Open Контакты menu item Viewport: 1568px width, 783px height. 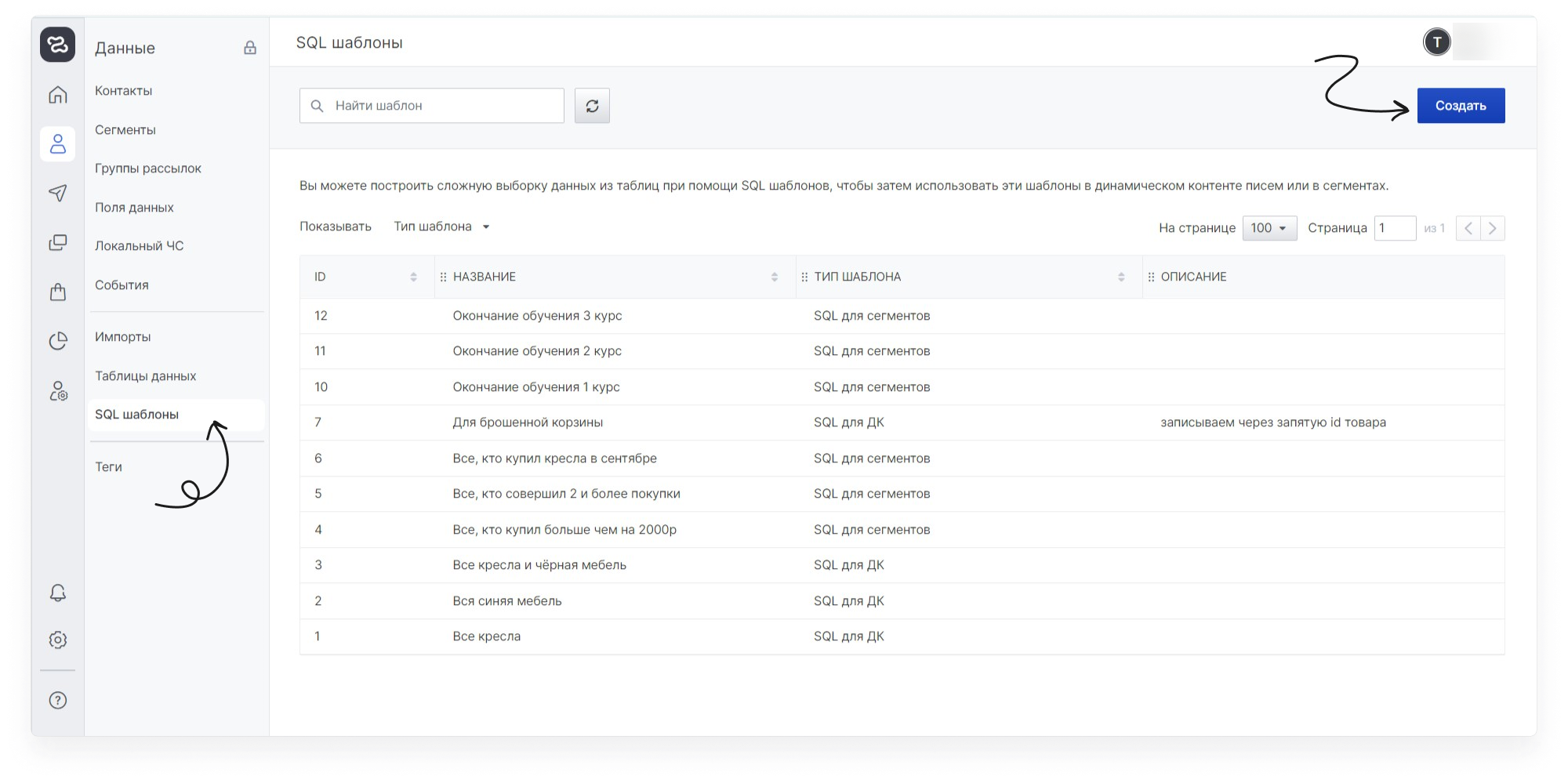tap(124, 91)
